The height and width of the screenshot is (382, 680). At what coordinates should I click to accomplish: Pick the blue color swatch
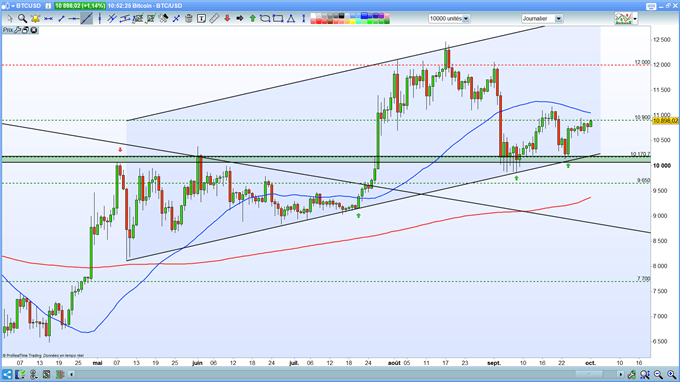pyautogui.click(x=365, y=16)
